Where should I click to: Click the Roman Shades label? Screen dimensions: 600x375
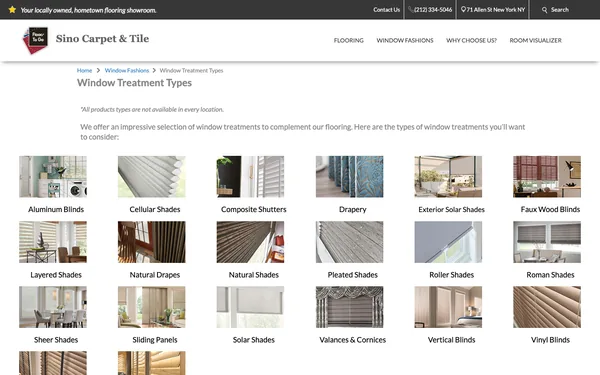pyautogui.click(x=550, y=275)
